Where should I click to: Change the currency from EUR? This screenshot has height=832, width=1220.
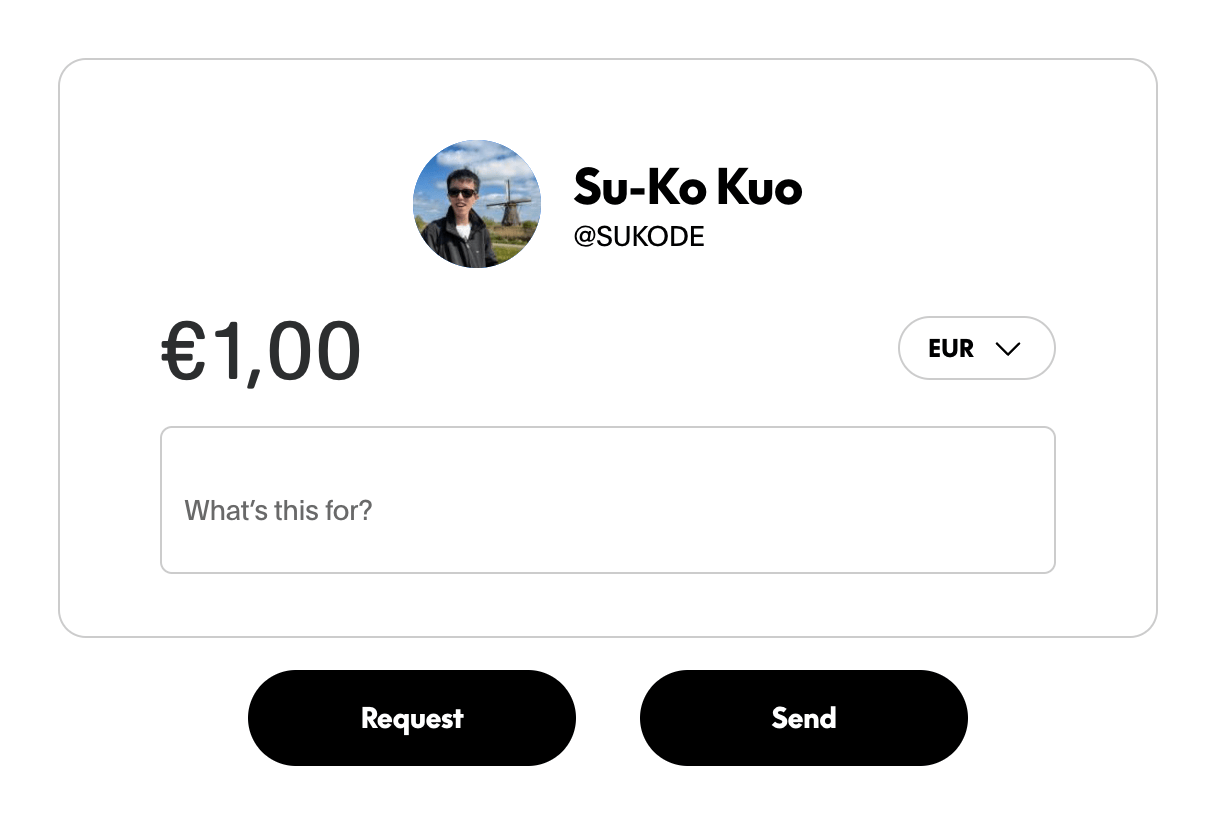pos(976,348)
